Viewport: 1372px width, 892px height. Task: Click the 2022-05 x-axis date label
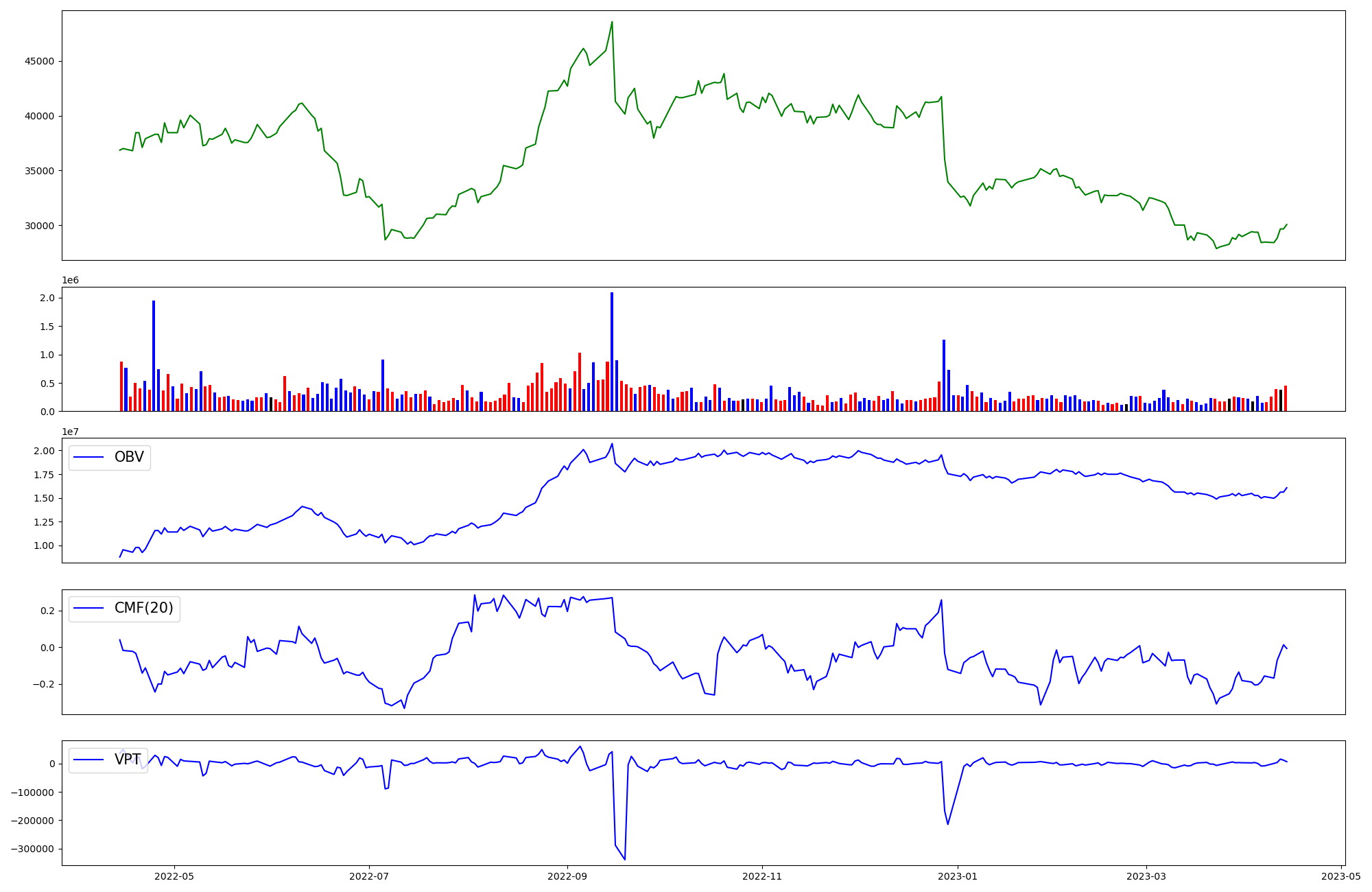click(x=174, y=876)
